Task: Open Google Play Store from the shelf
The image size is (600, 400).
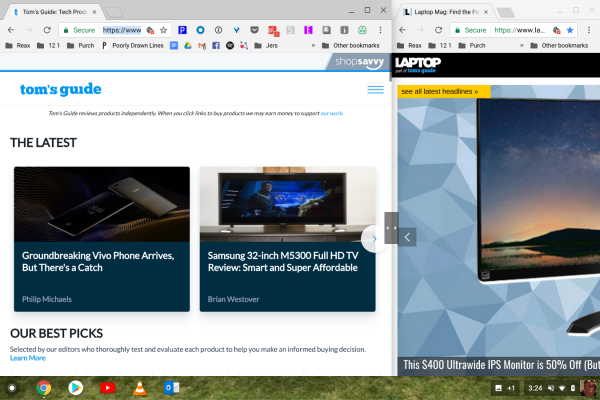Action: tap(76, 388)
